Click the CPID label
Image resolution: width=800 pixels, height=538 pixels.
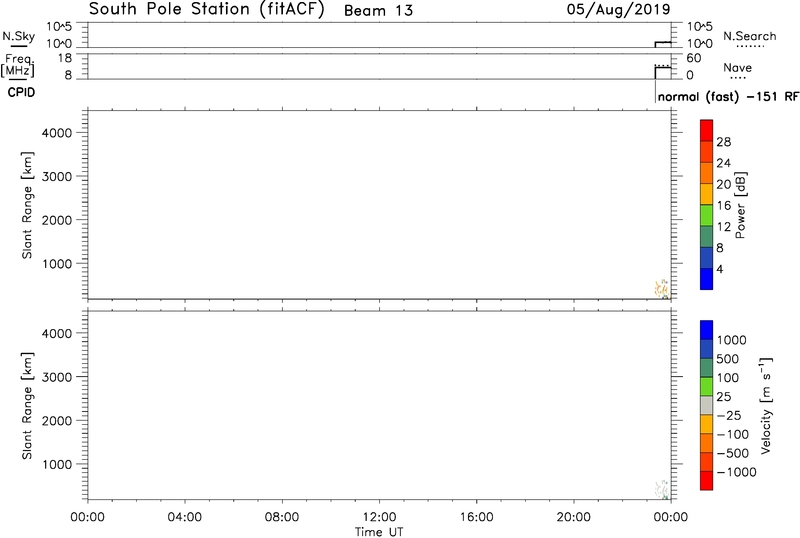pos(21,92)
